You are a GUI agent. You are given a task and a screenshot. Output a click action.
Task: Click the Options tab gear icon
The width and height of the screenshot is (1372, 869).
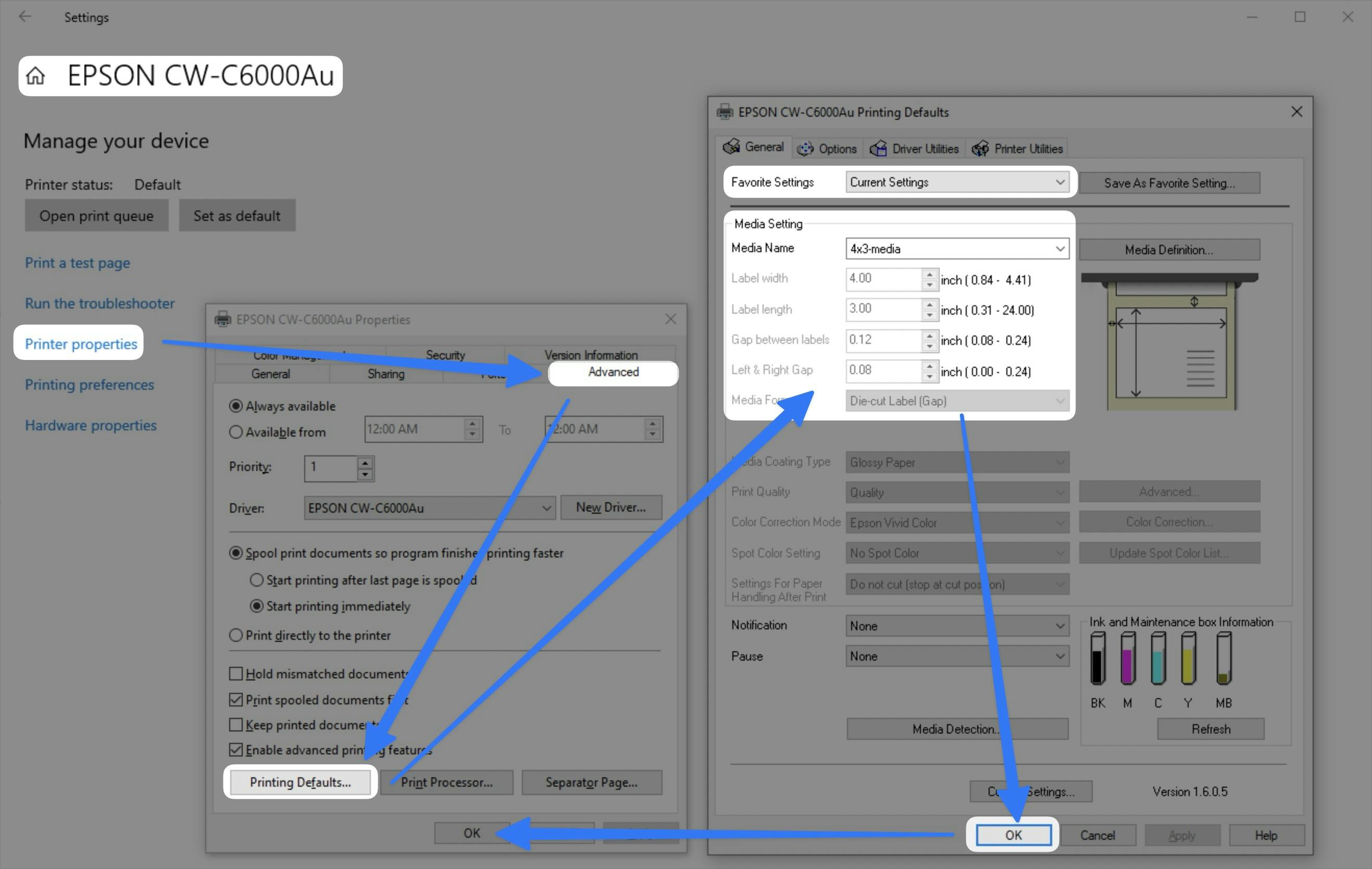pyautogui.click(x=805, y=148)
